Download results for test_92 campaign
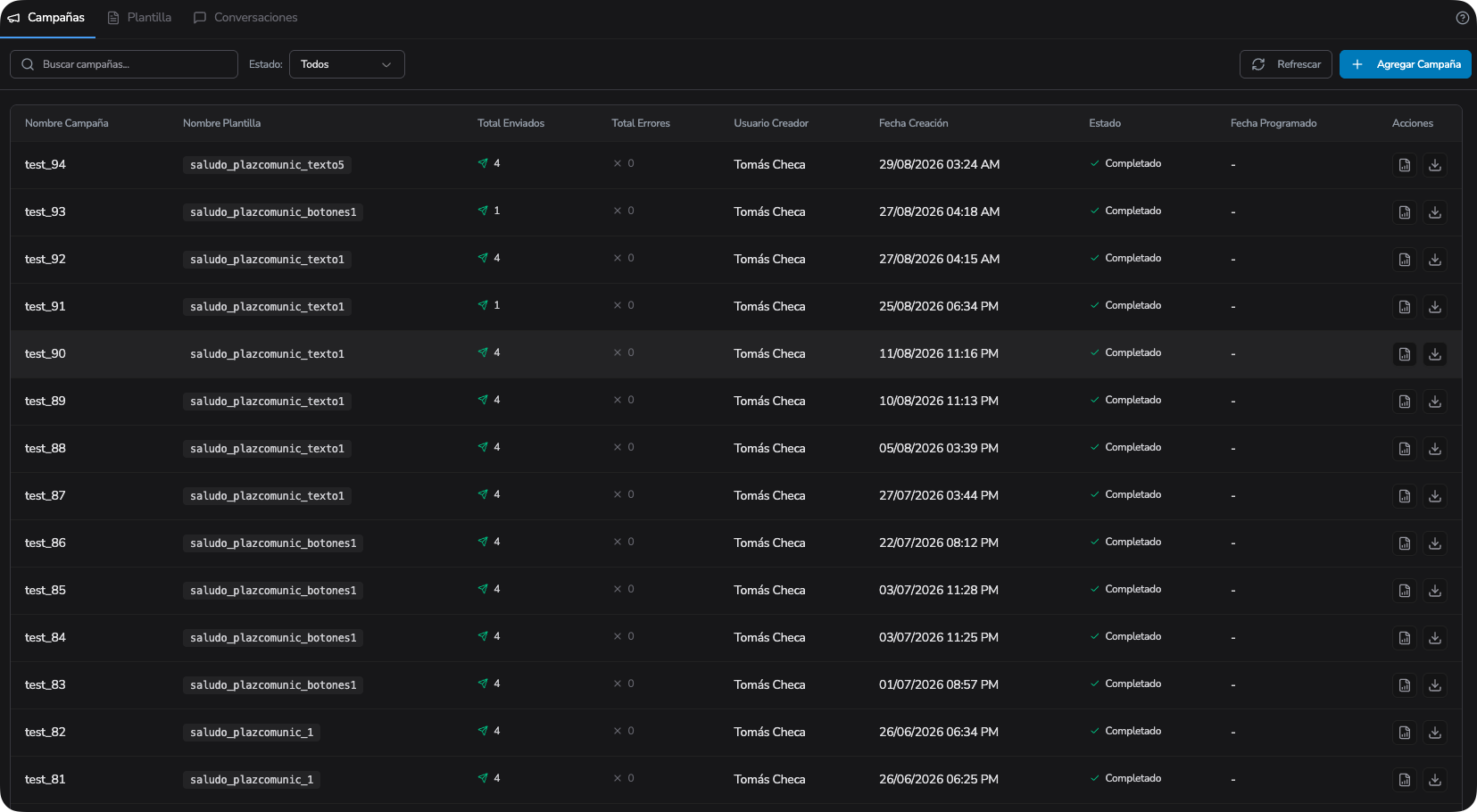 pyautogui.click(x=1435, y=260)
